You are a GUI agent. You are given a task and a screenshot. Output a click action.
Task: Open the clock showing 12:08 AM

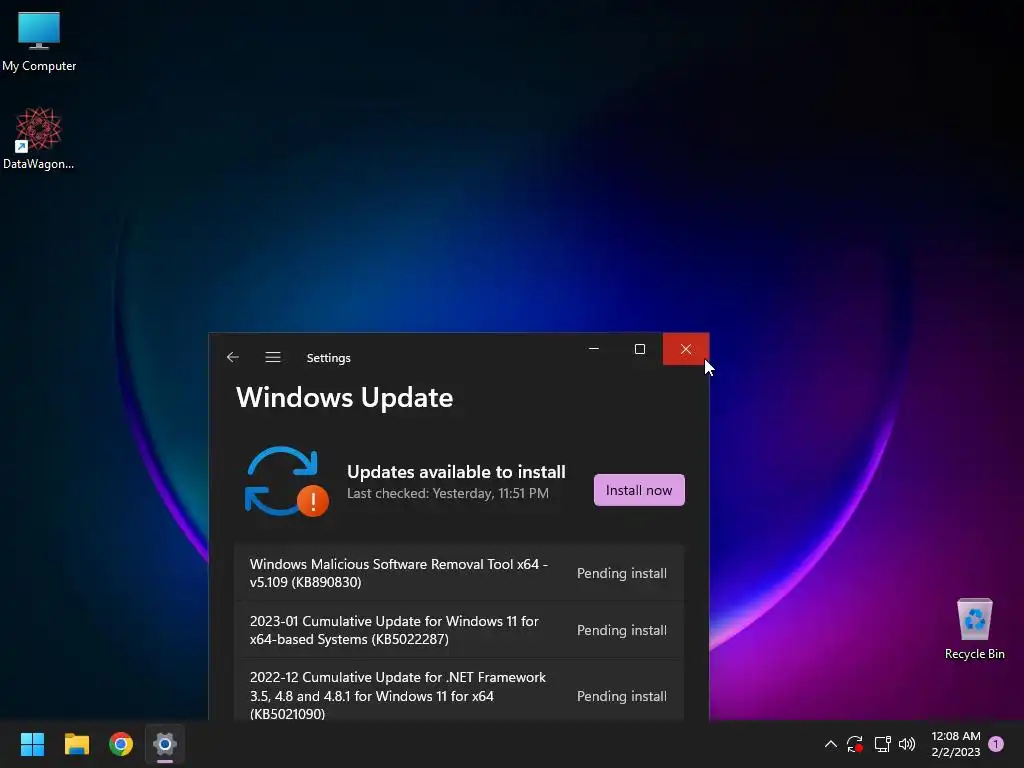955,744
